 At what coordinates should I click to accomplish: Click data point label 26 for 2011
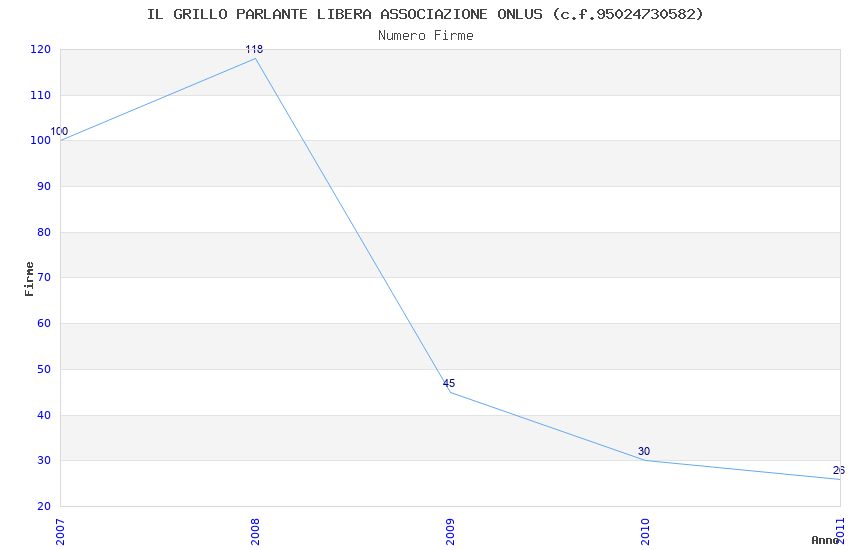coord(839,470)
